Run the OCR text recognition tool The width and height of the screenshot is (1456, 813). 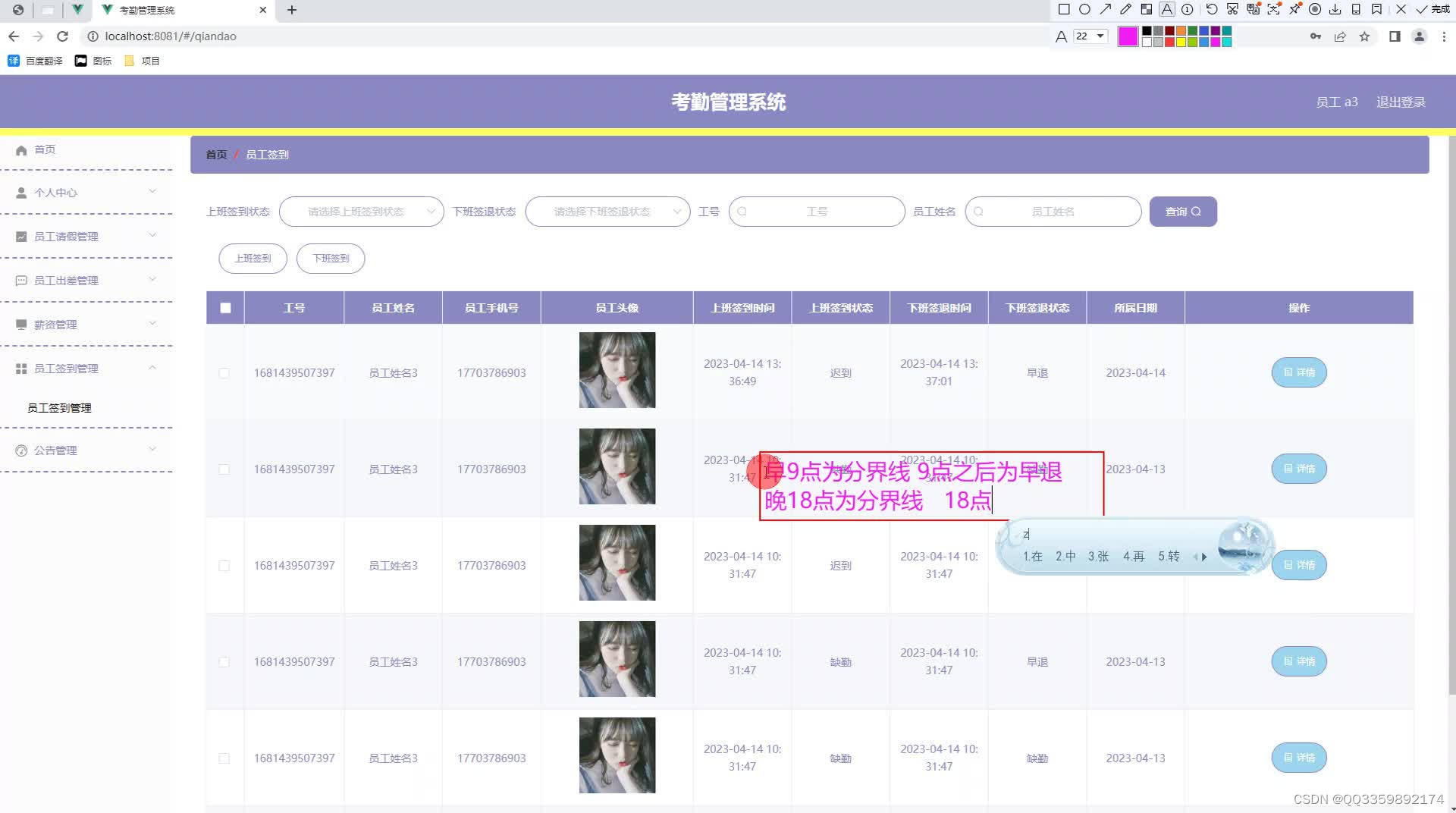pos(1274,10)
